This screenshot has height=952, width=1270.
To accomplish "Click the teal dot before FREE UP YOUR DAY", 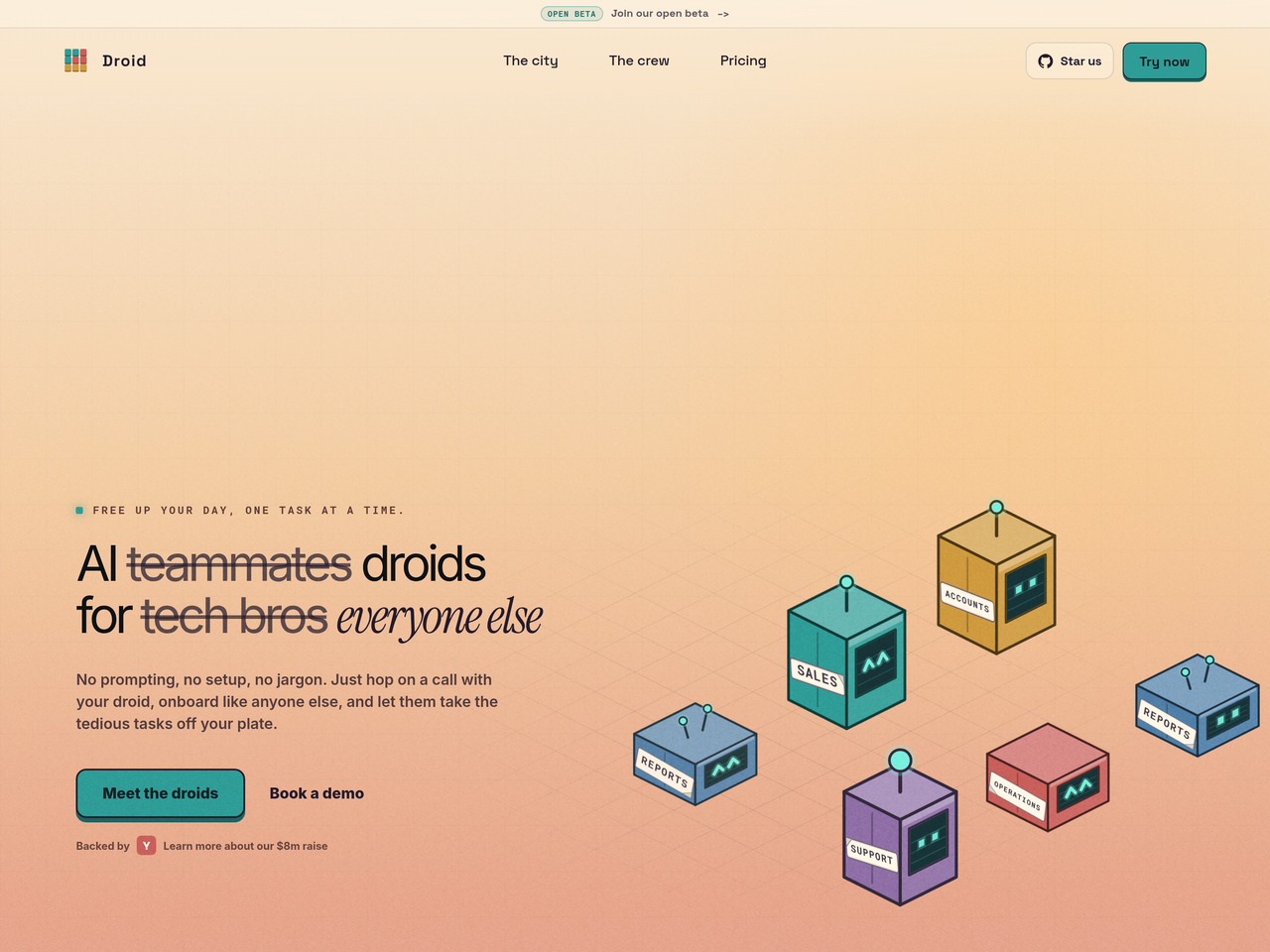I will click(79, 510).
